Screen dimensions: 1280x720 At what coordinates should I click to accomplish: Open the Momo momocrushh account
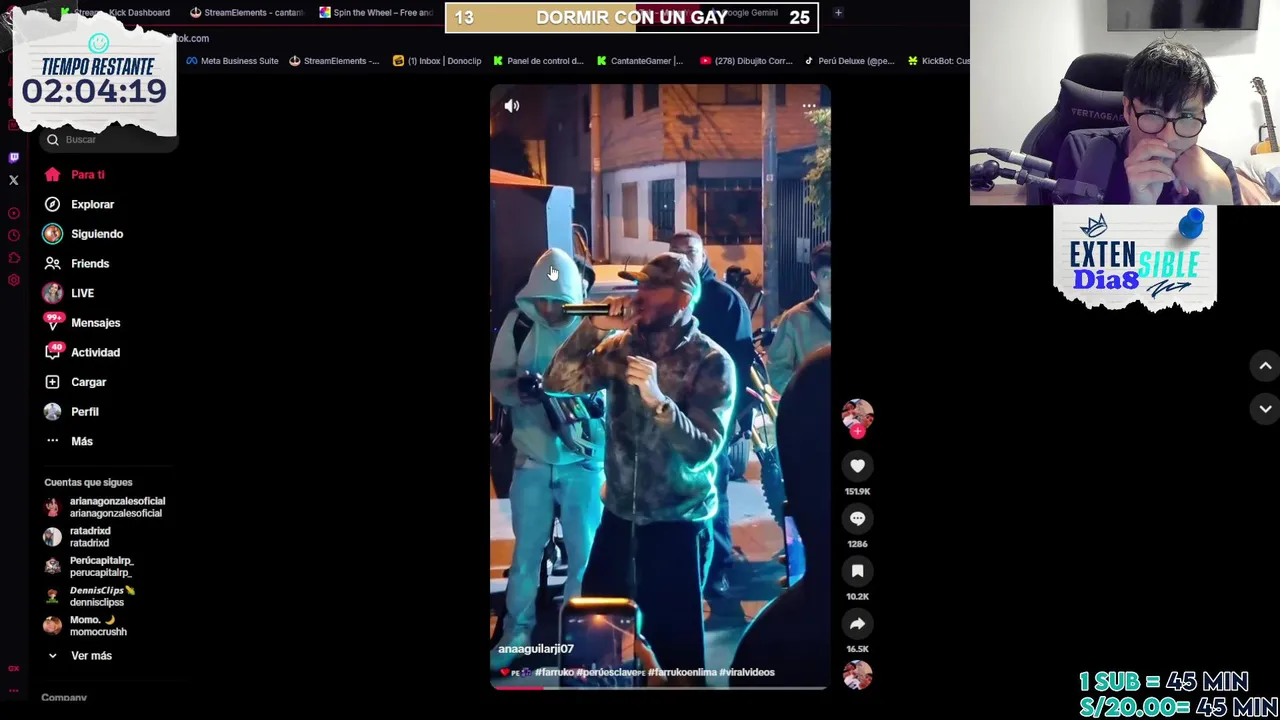click(x=86, y=626)
